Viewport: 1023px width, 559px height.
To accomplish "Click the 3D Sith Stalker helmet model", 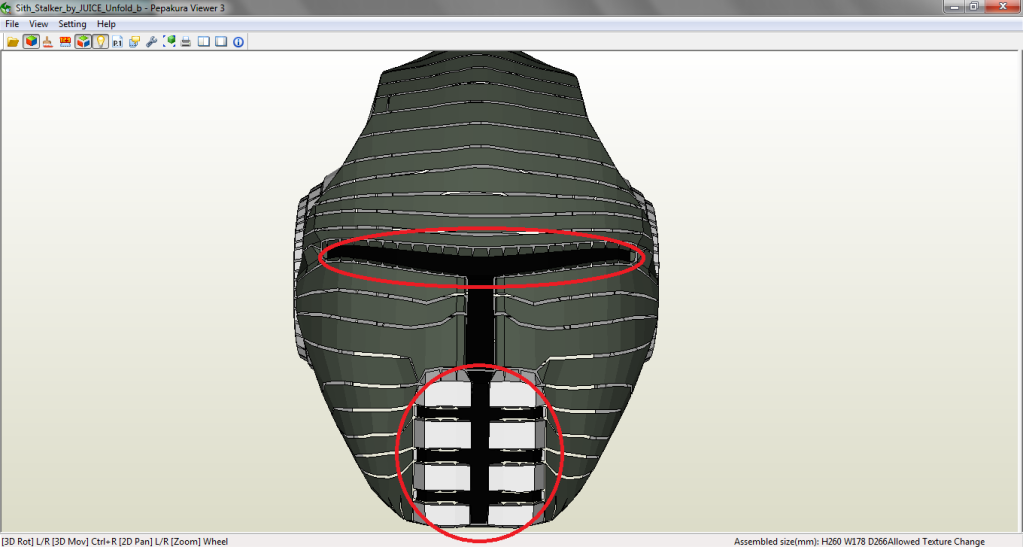I will point(477,287).
